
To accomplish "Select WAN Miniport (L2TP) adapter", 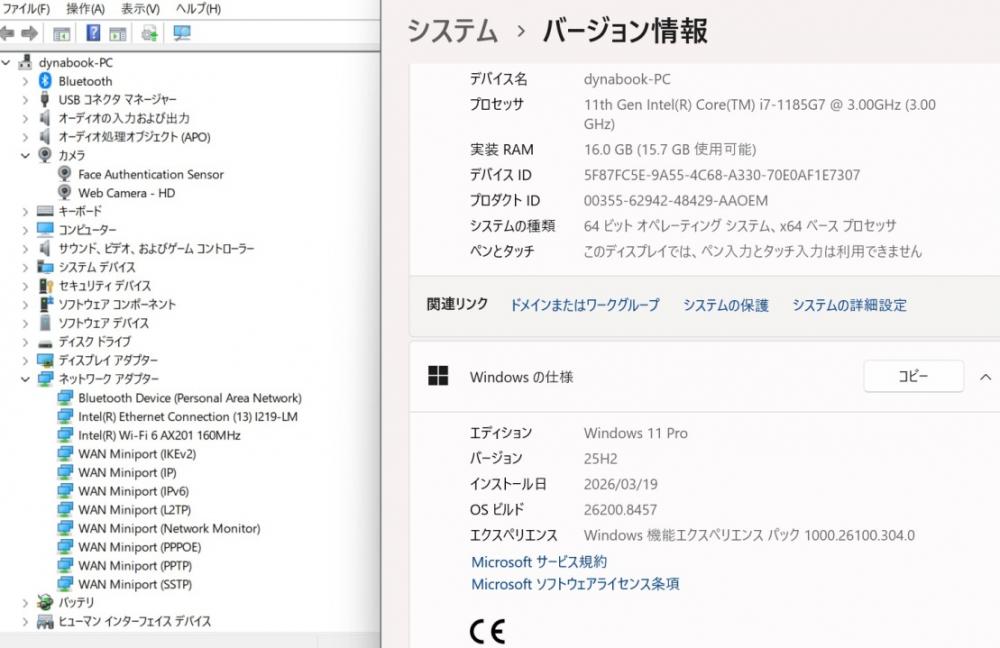I will tap(135, 510).
